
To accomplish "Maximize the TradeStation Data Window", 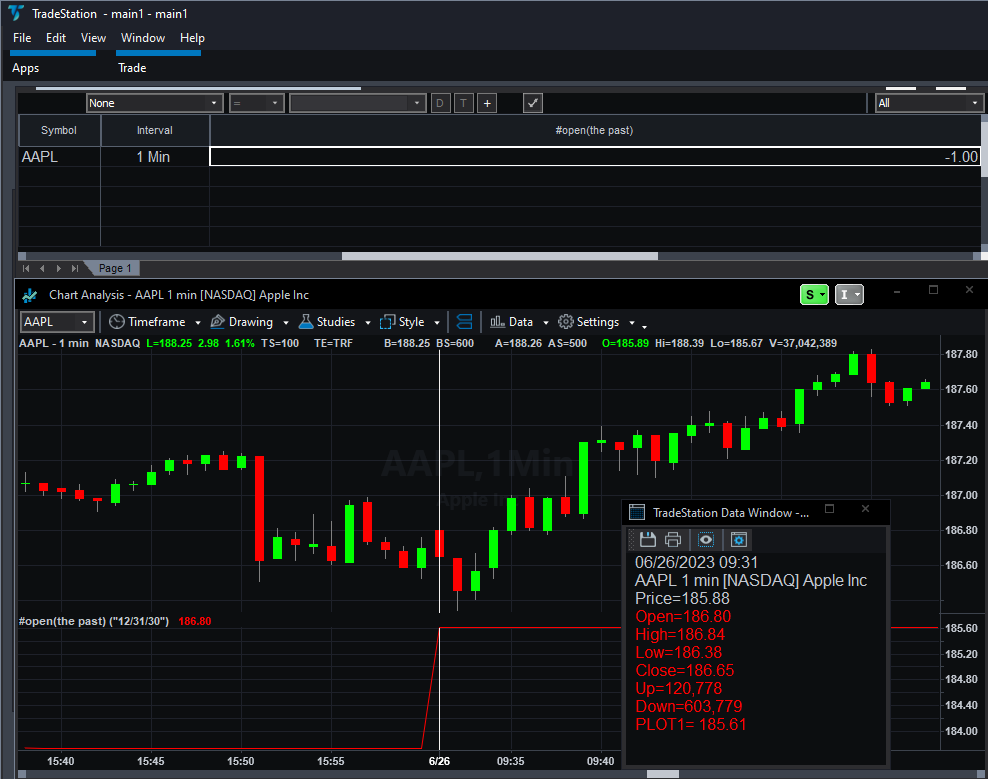I will [829, 509].
